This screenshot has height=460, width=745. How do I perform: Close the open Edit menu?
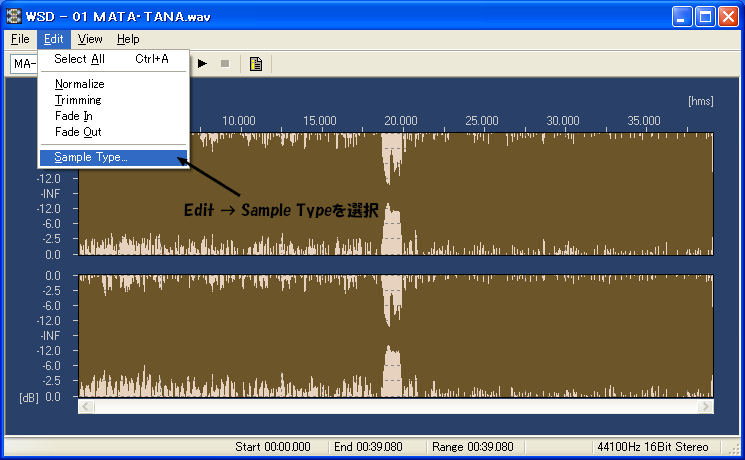pyautogui.click(x=53, y=39)
